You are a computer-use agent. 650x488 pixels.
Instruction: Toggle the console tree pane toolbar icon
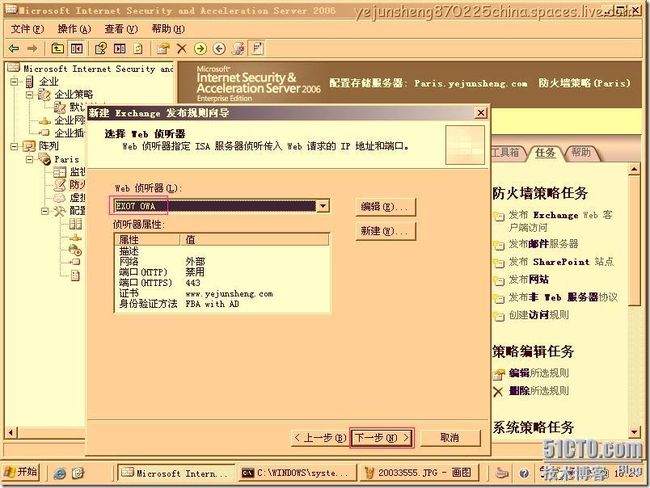tap(76, 49)
